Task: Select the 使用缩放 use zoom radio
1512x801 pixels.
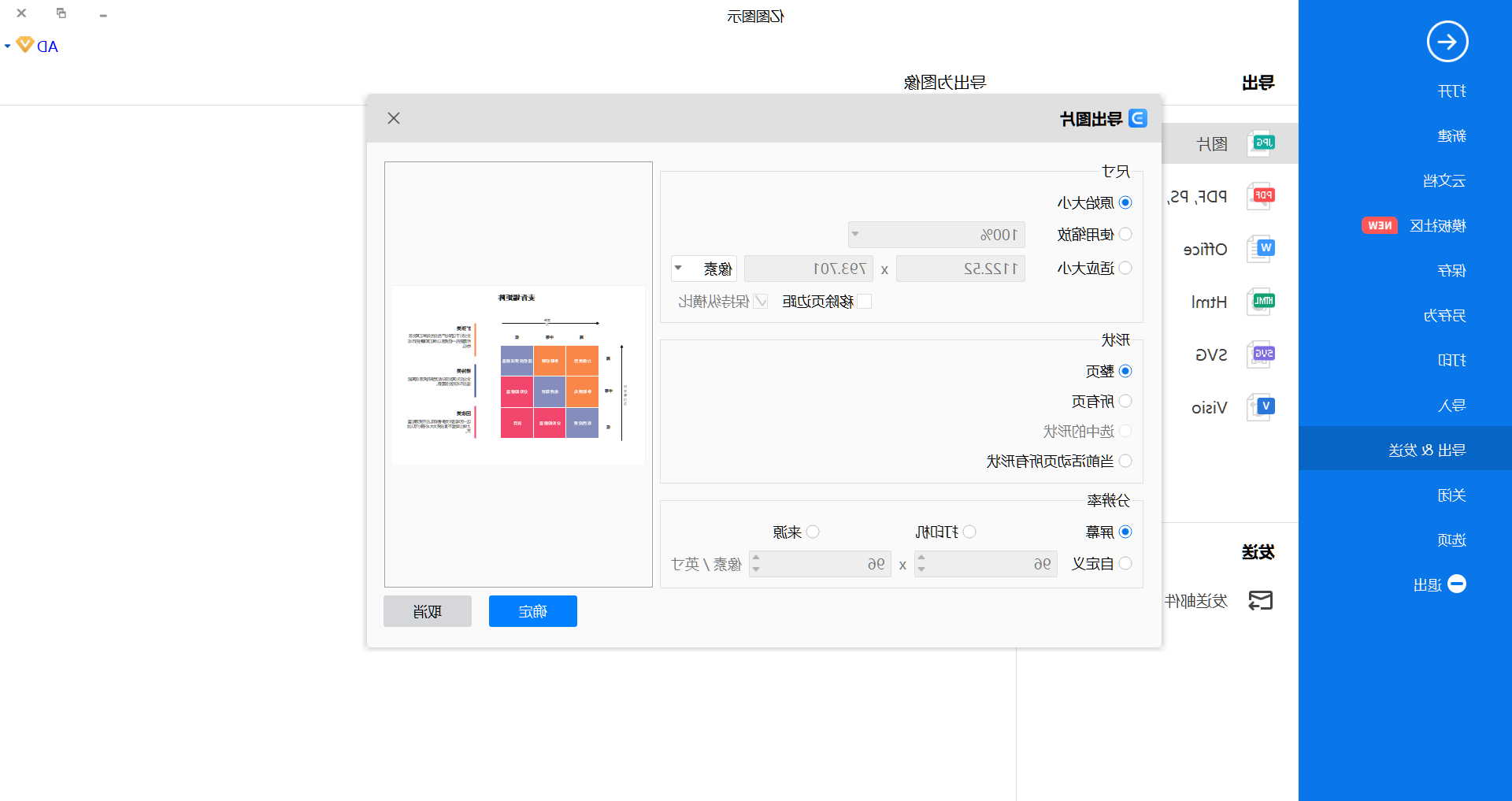Action: pyautogui.click(x=1125, y=234)
